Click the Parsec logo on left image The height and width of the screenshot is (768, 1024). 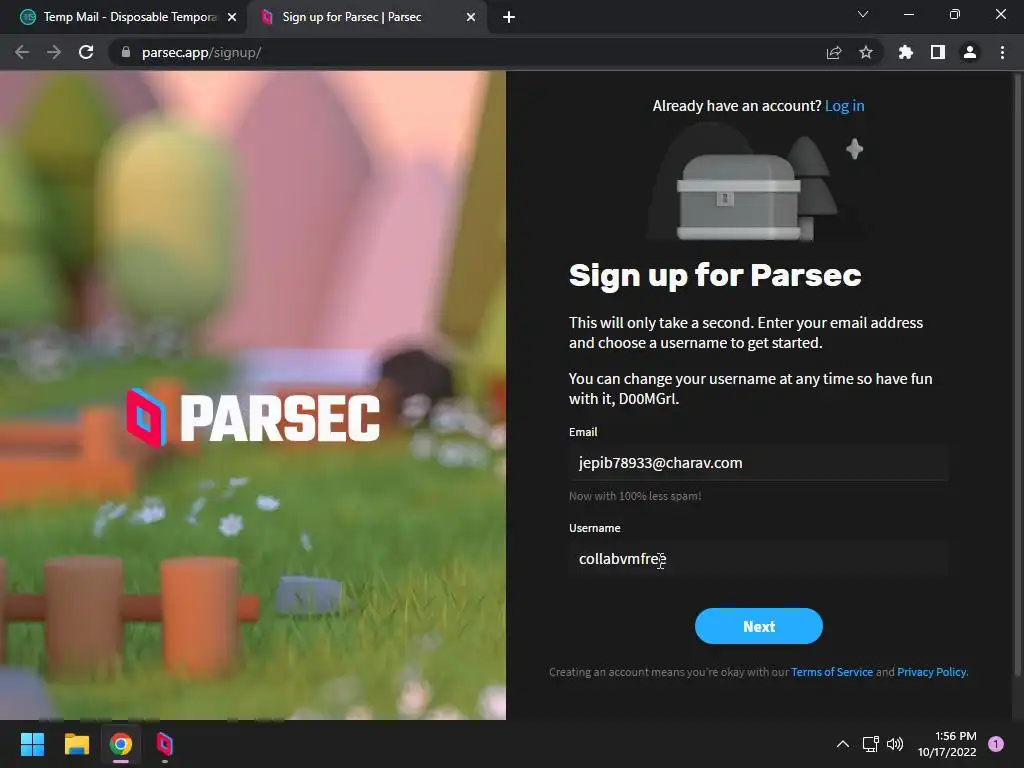click(x=253, y=418)
